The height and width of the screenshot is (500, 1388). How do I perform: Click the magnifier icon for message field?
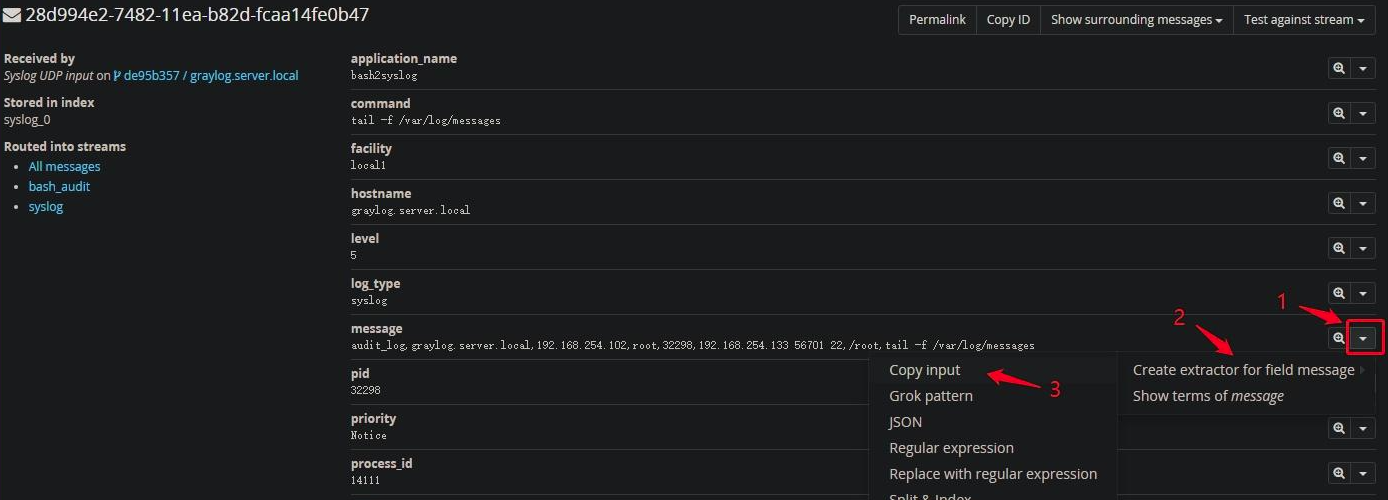pos(1338,339)
